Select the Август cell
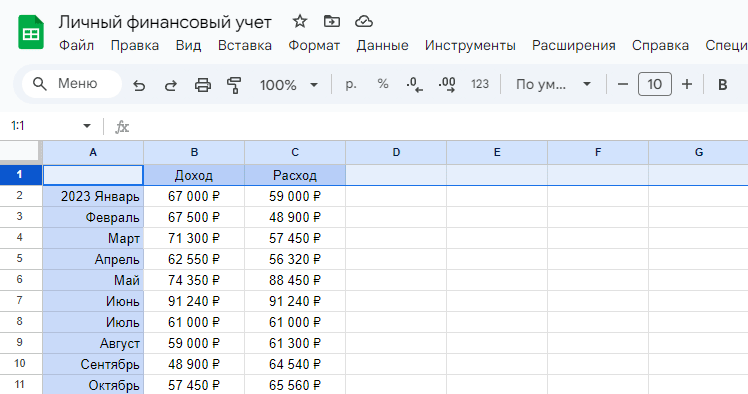This screenshot has height=394, width=748. point(93,343)
